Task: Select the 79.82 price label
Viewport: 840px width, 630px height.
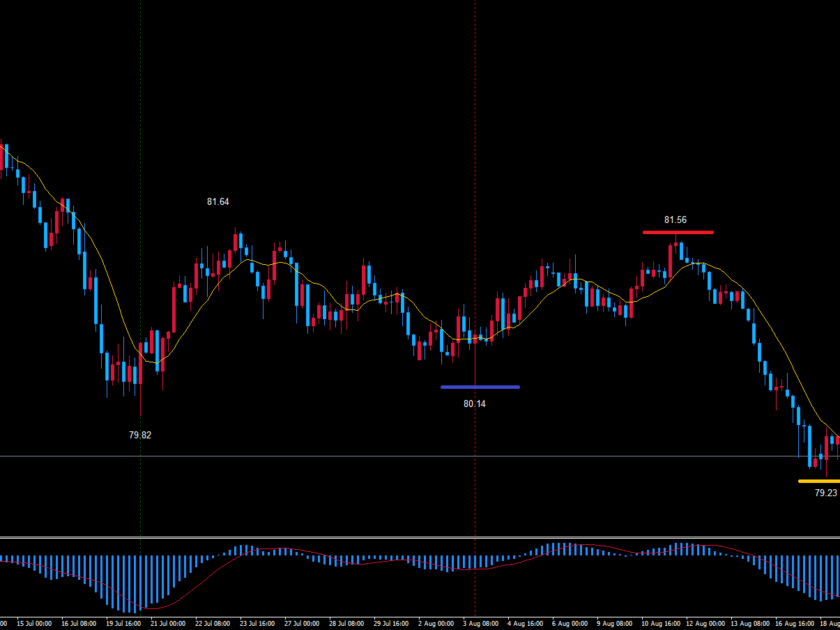Action: point(140,435)
